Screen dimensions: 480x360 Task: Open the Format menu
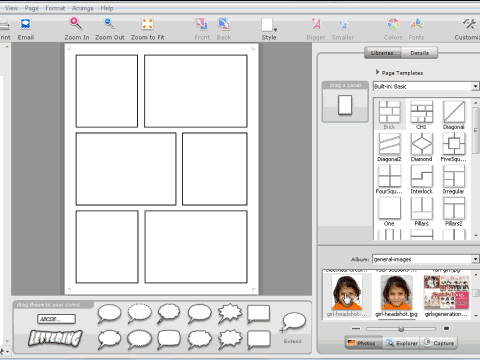pyautogui.click(x=55, y=8)
